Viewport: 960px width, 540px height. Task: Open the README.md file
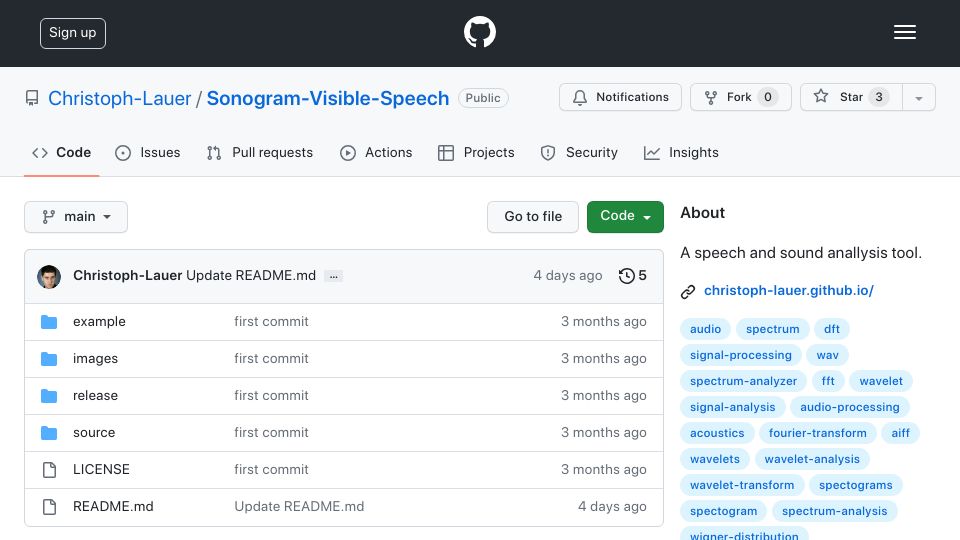point(113,506)
